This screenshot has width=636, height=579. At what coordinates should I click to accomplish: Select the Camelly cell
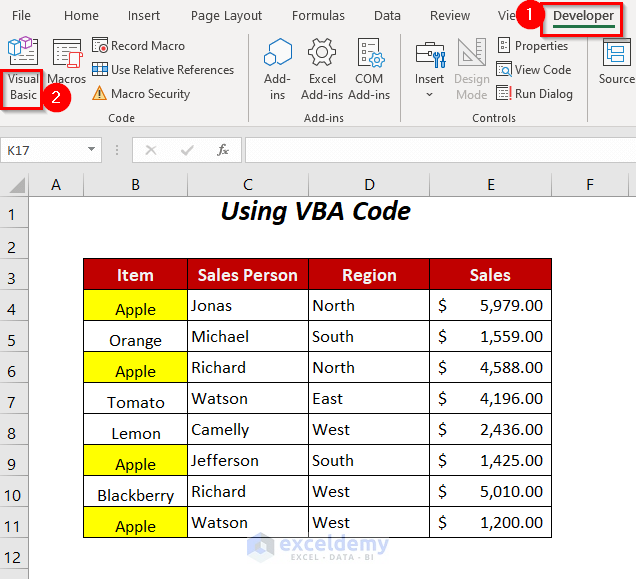(248, 429)
